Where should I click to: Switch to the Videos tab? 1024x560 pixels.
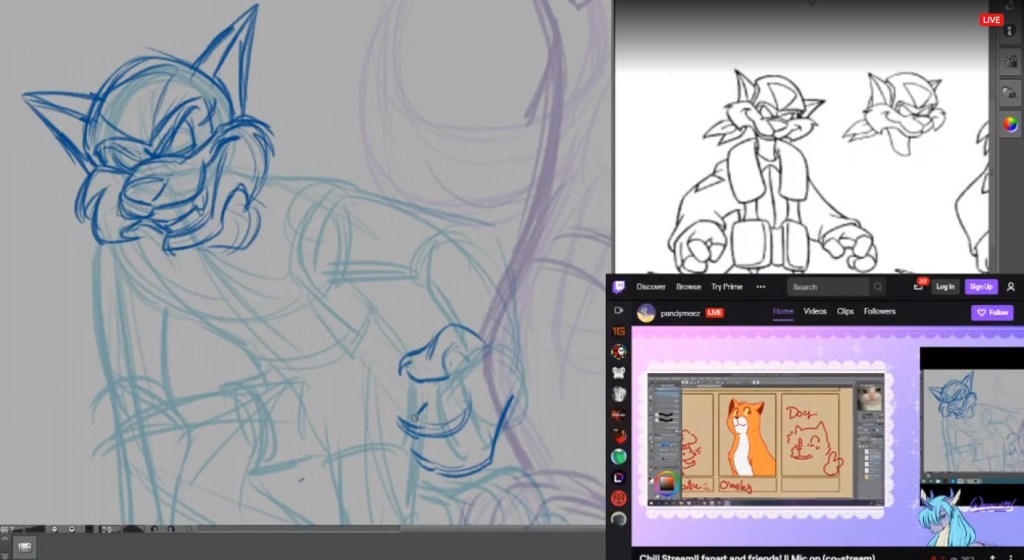point(815,311)
